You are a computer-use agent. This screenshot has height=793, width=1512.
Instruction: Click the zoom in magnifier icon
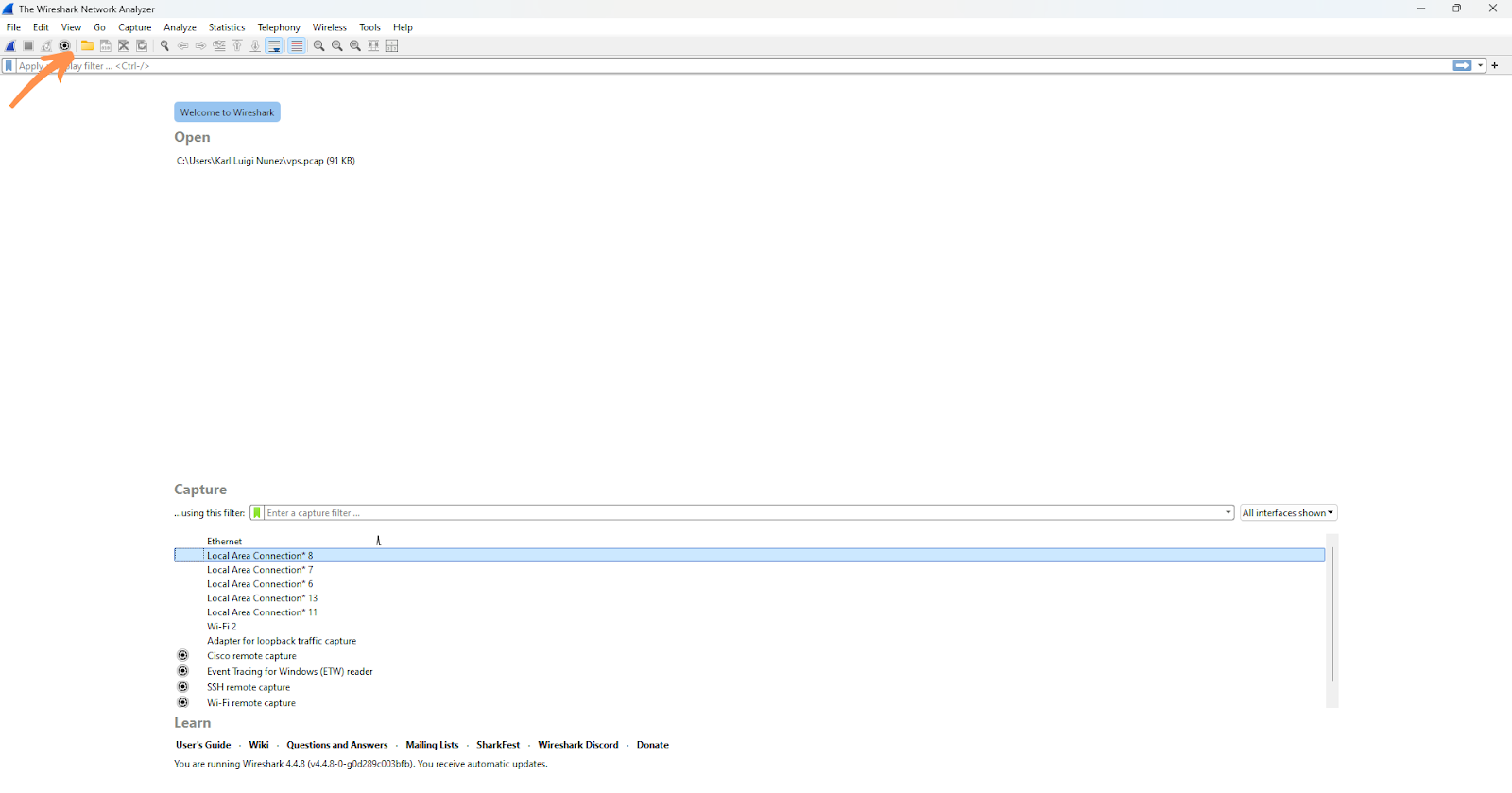click(319, 45)
